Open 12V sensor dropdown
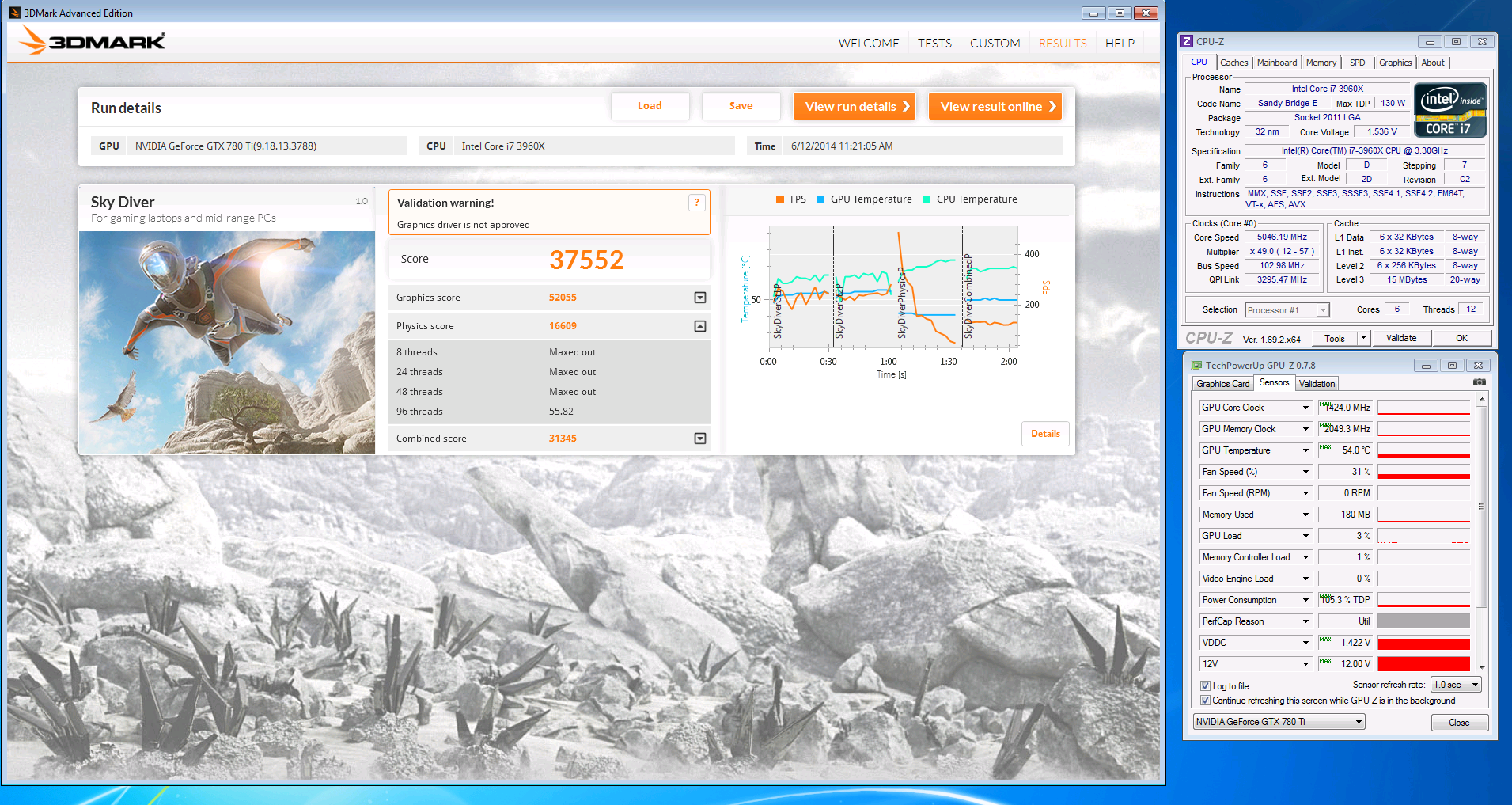1512x805 pixels. [1305, 664]
